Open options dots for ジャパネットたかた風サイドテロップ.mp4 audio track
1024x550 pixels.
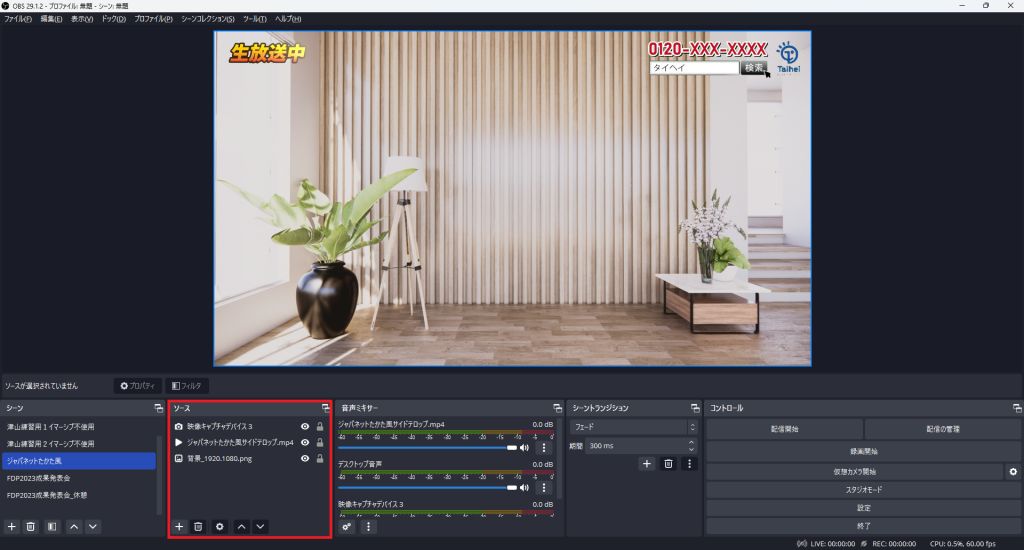click(544, 448)
